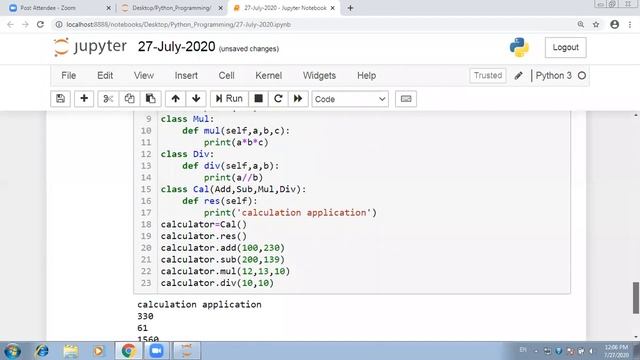This screenshot has width=640, height=360.
Task: Click the Jupyter logo
Action: (90, 47)
